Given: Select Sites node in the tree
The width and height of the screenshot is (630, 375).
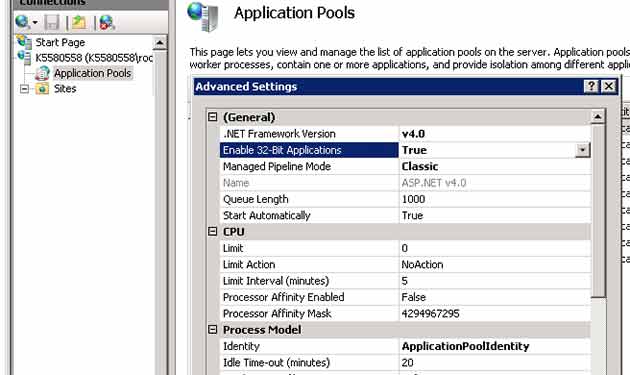Looking at the screenshot, I should (x=65, y=89).
